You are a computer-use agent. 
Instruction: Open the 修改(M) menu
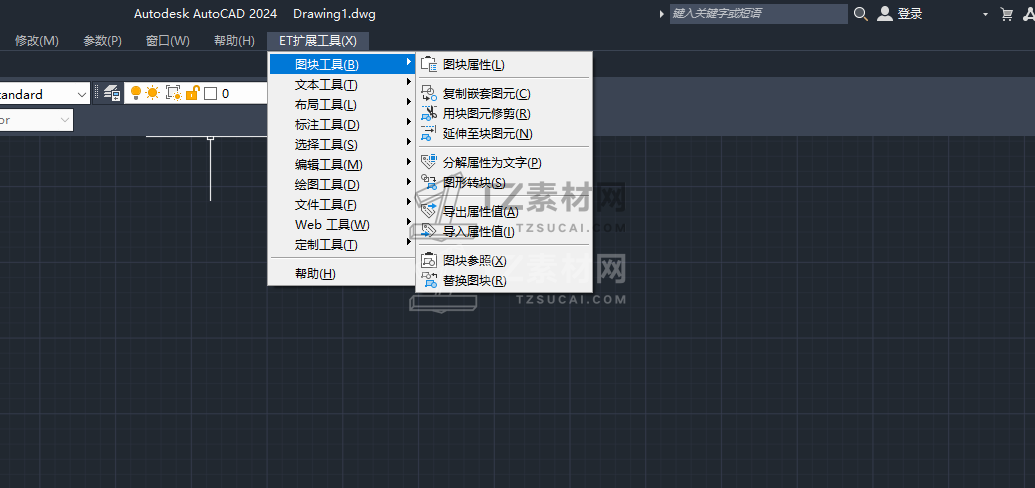point(37,41)
